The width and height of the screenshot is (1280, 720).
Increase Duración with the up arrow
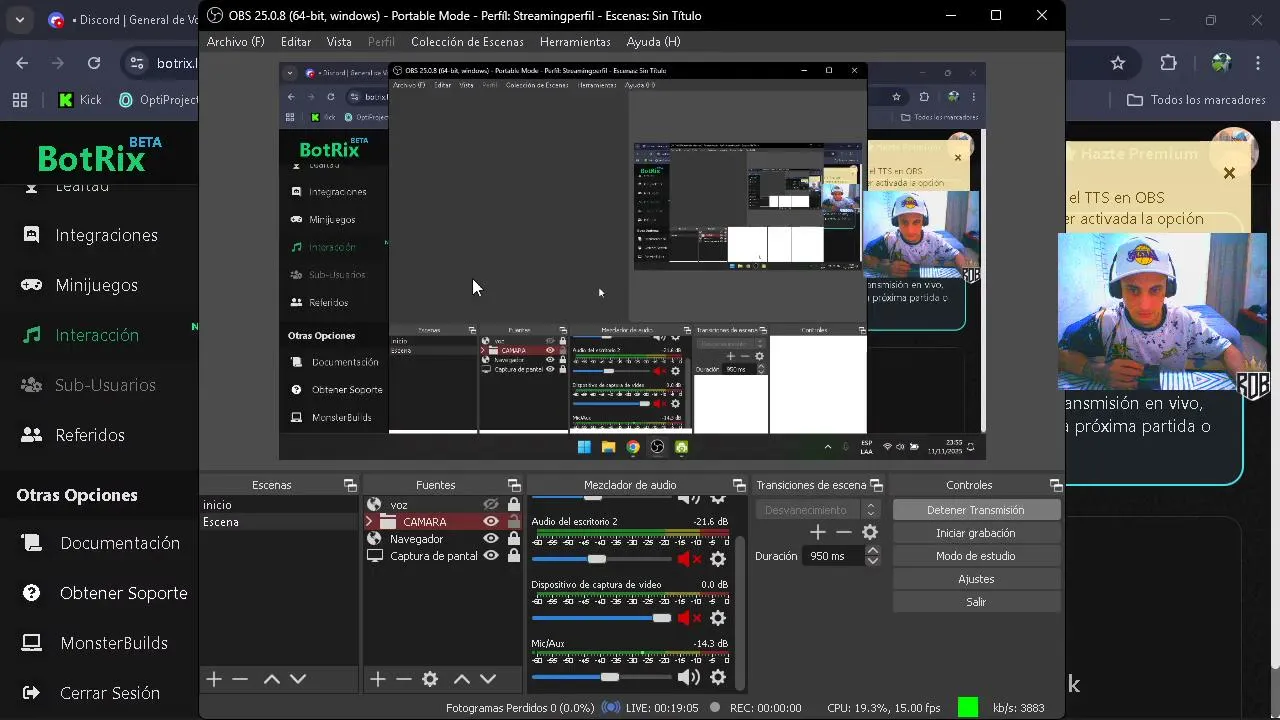point(873,551)
